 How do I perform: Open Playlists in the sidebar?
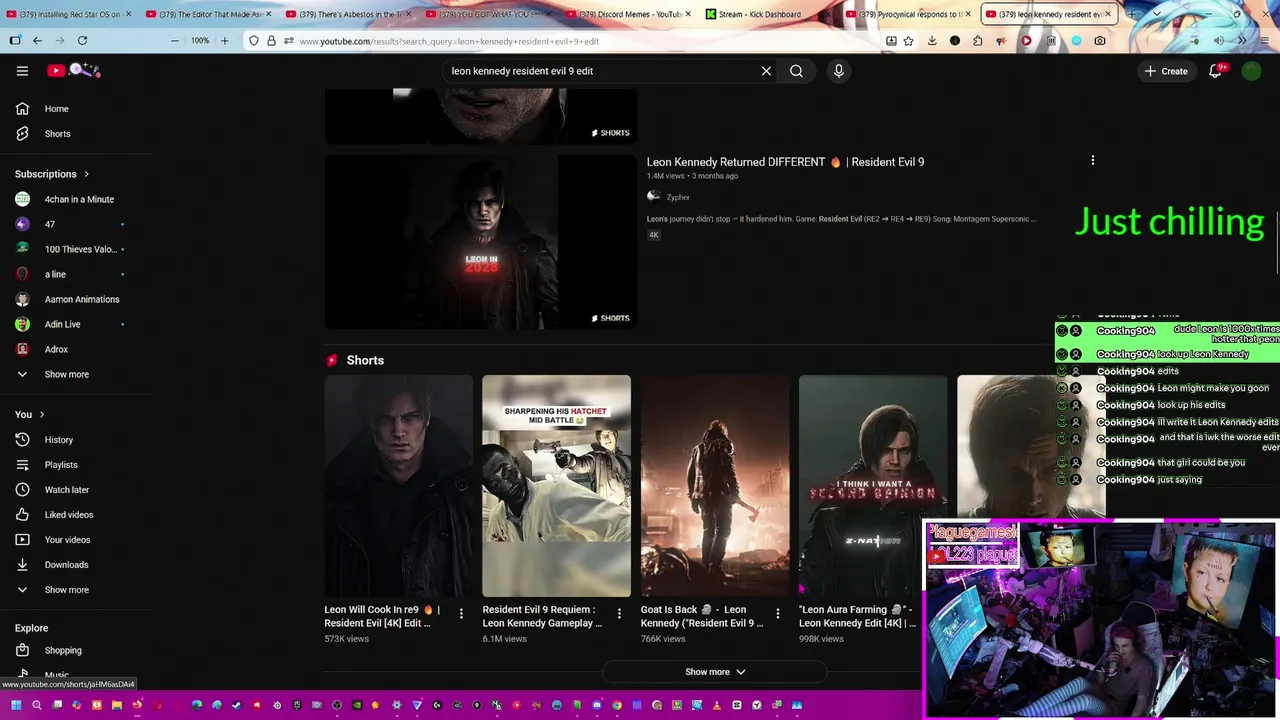[x=75, y=464]
